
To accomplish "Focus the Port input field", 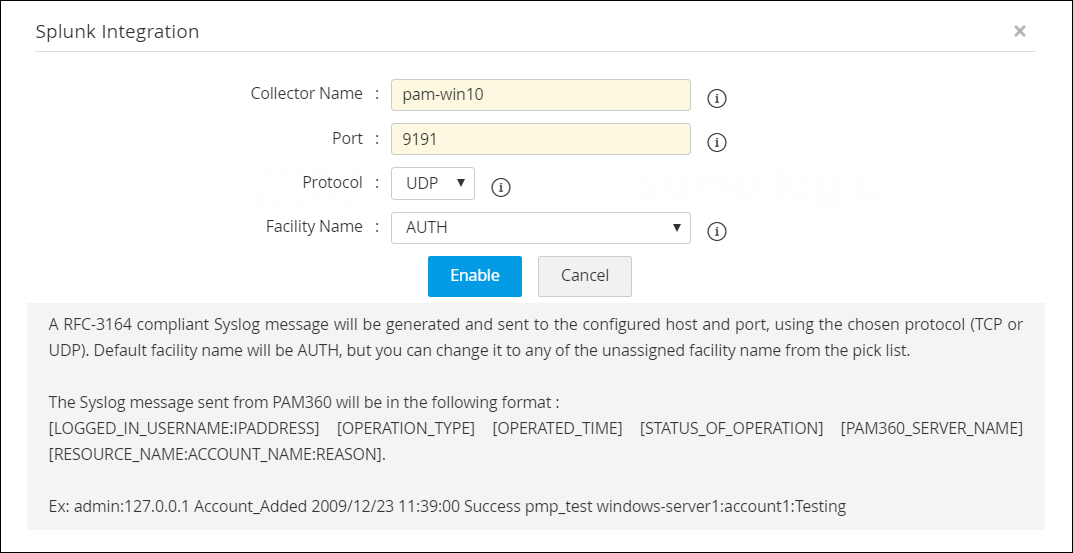I will coord(541,139).
